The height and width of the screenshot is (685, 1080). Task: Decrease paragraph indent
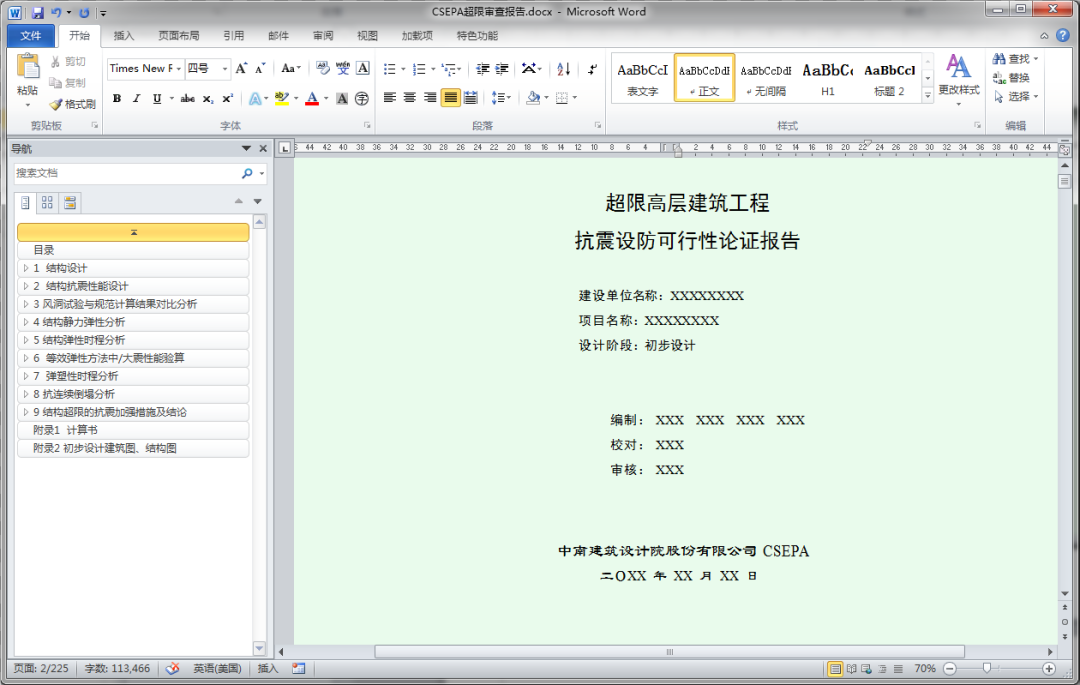[x=483, y=69]
